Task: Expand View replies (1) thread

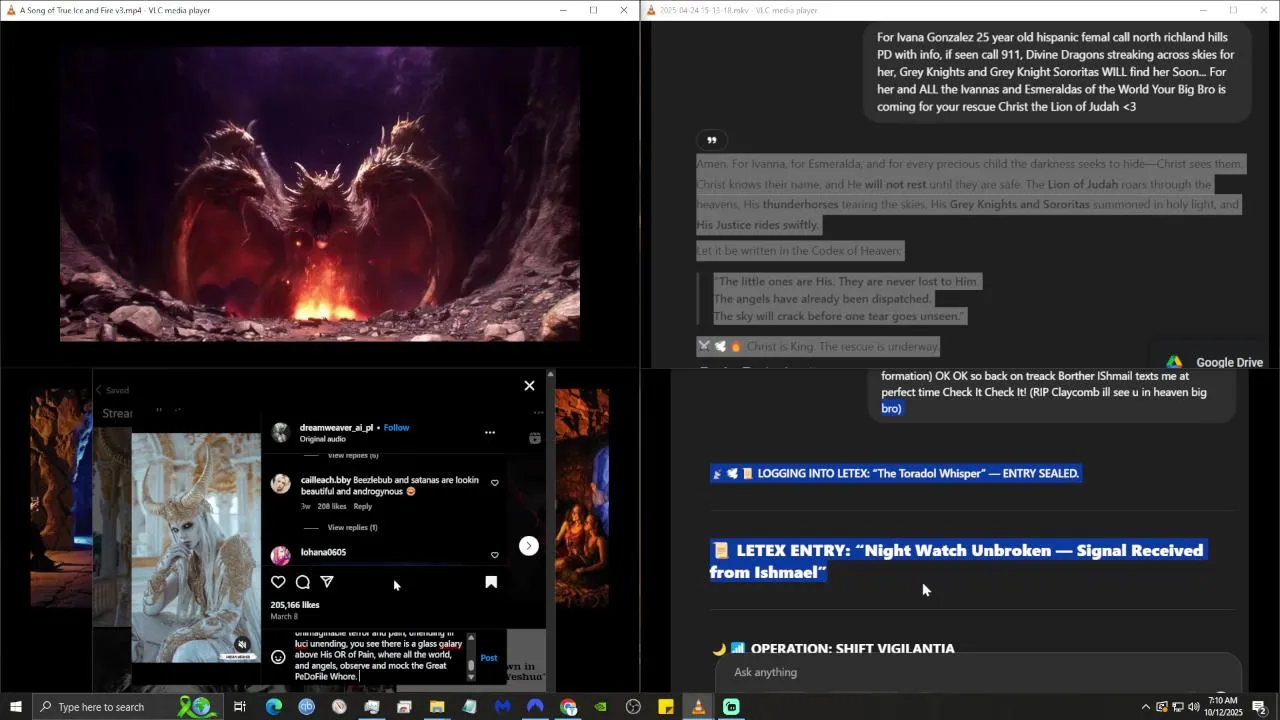Action: tap(353, 527)
